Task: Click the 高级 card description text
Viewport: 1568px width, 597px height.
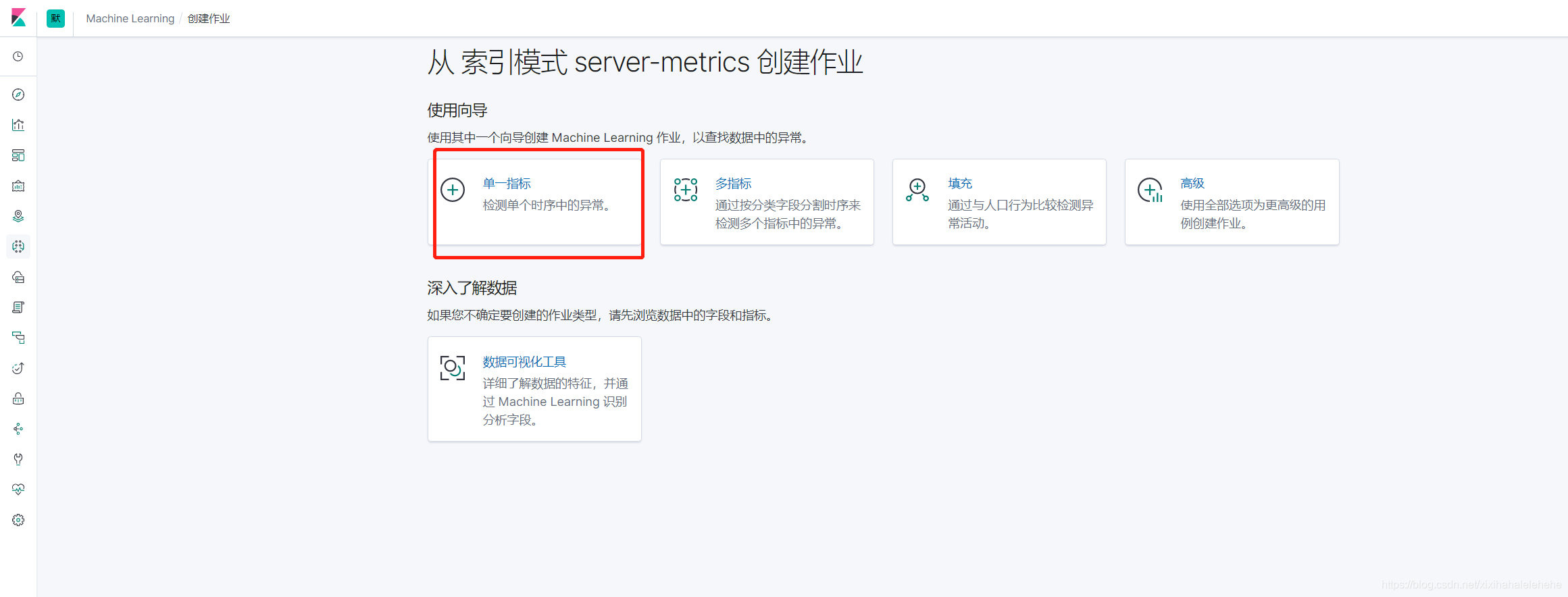Action: point(1253,214)
